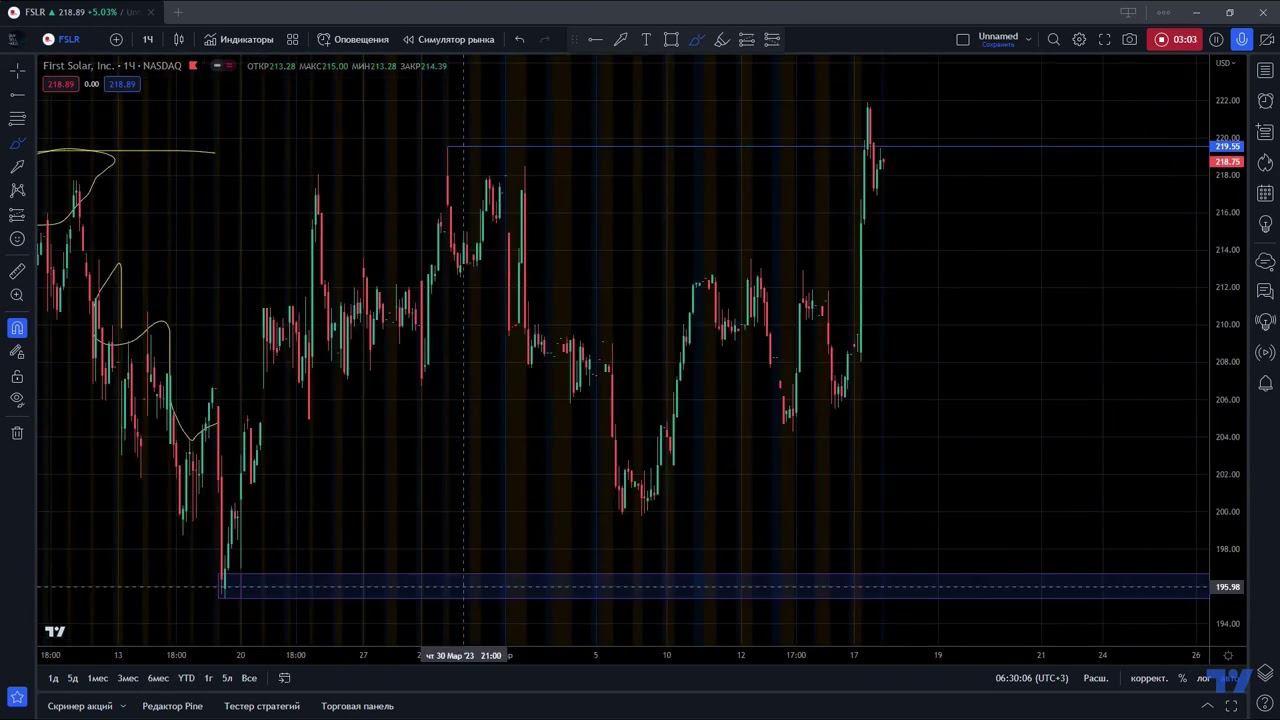Select arrow tool in favorites toolbar
The image size is (1280, 720).
click(x=621, y=39)
